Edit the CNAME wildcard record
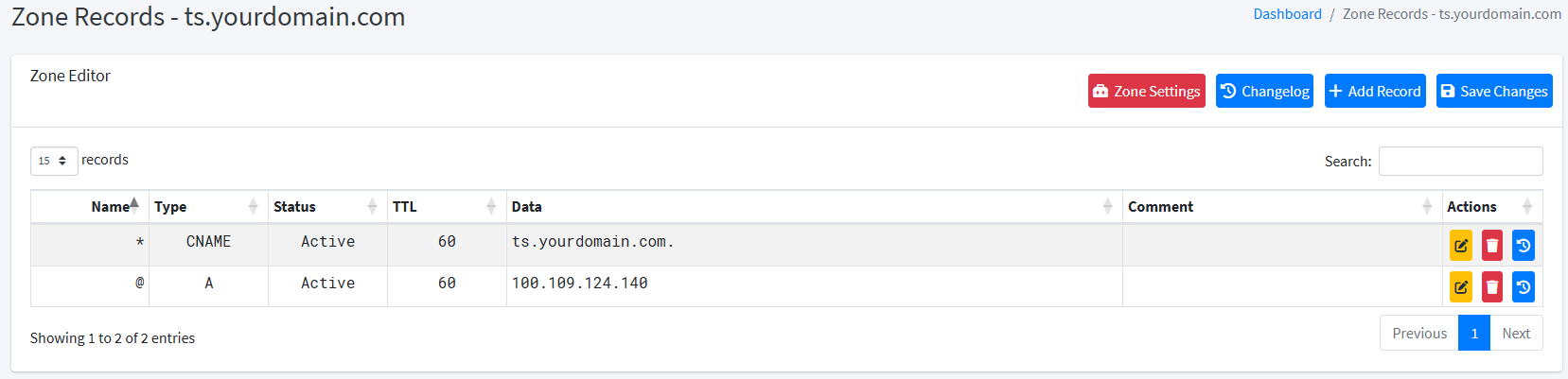 click(x=1461, y=246)
